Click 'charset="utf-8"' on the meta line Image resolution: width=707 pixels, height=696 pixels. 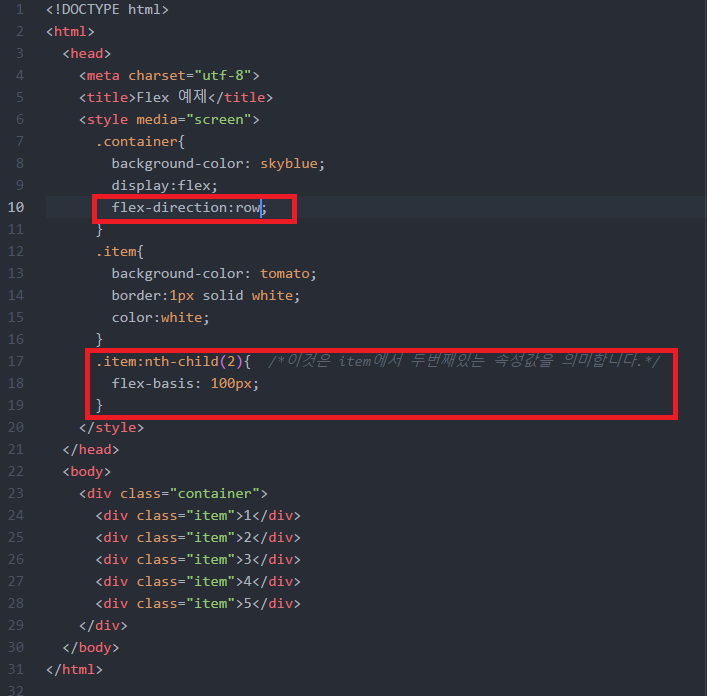tap(189, 75)
